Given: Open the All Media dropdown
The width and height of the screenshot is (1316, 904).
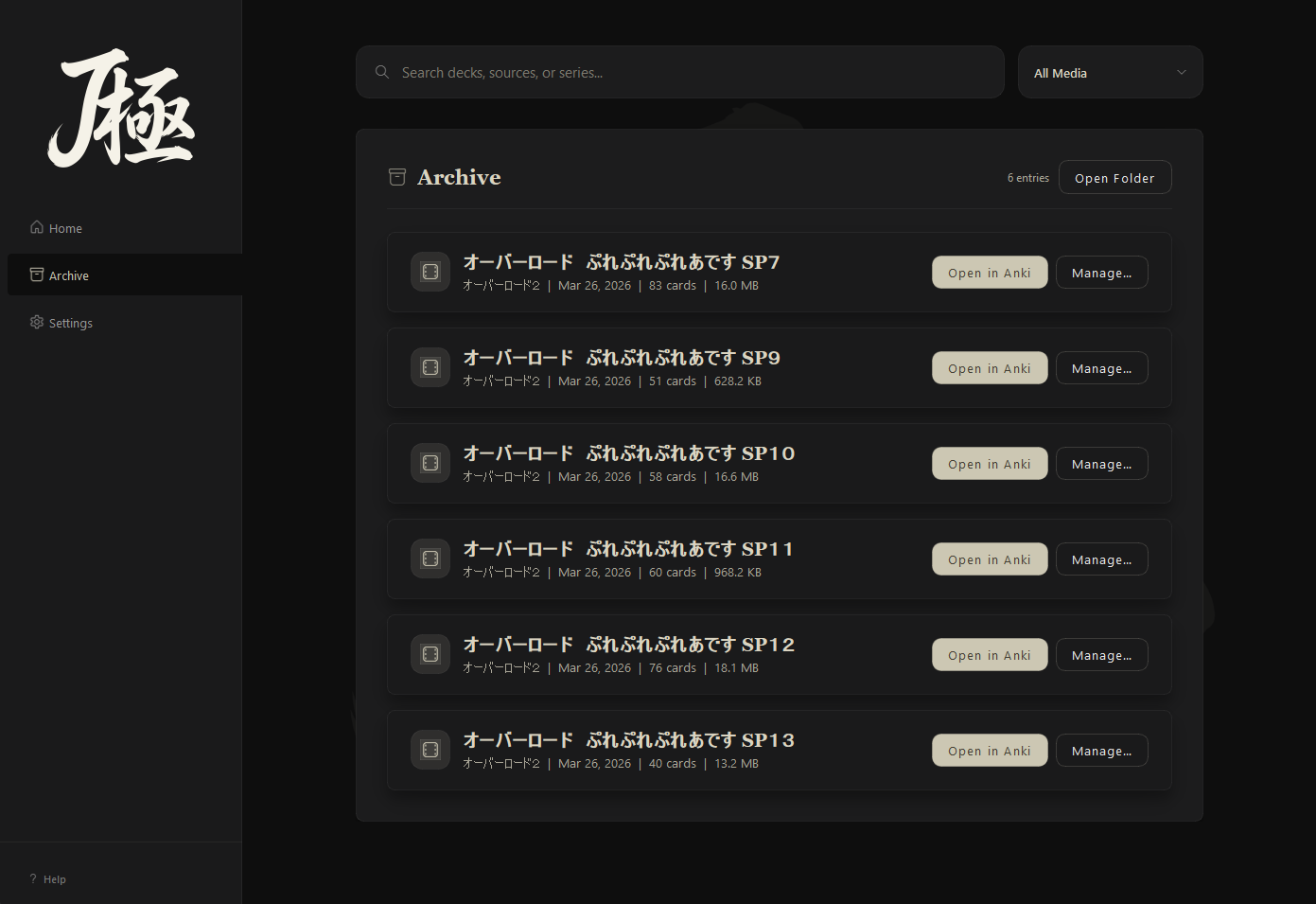Looking at the screenshot, I should pyautogui.click(x=1109, y=72).
